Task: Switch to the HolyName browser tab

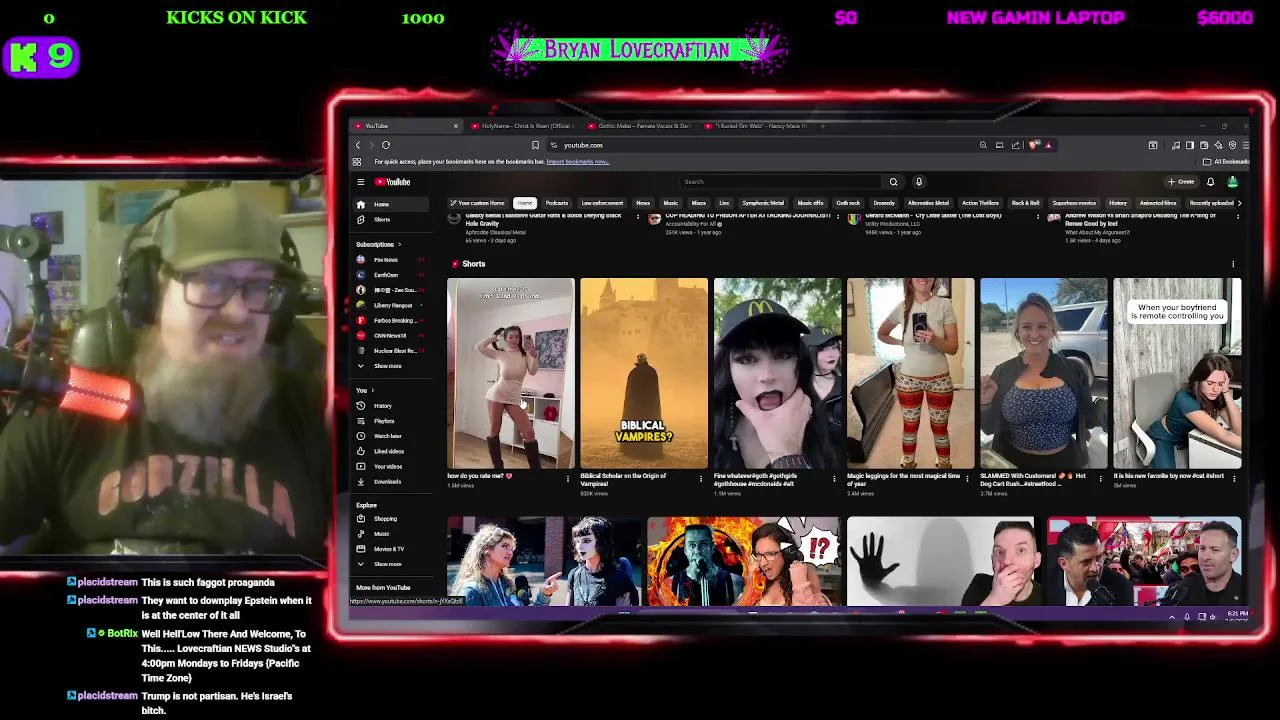Action: (525, 126)
